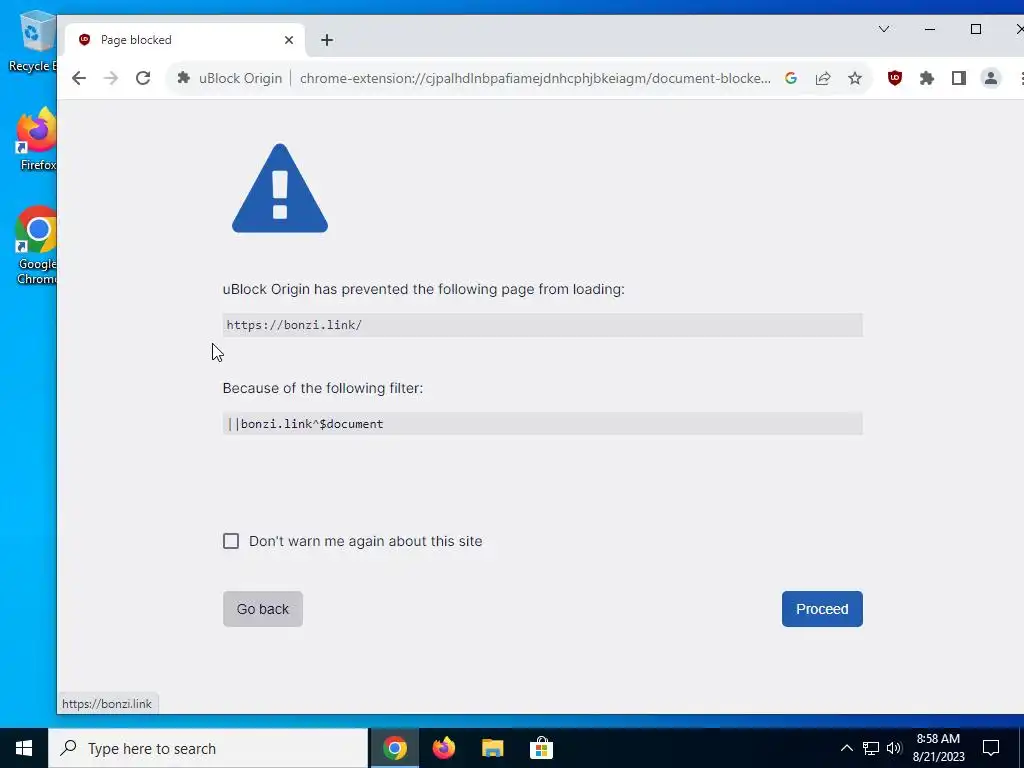Click the https://bonzi.link/ blocked URL text
This screenshot has width=1024, height=768.
click(x=295, y=325)
